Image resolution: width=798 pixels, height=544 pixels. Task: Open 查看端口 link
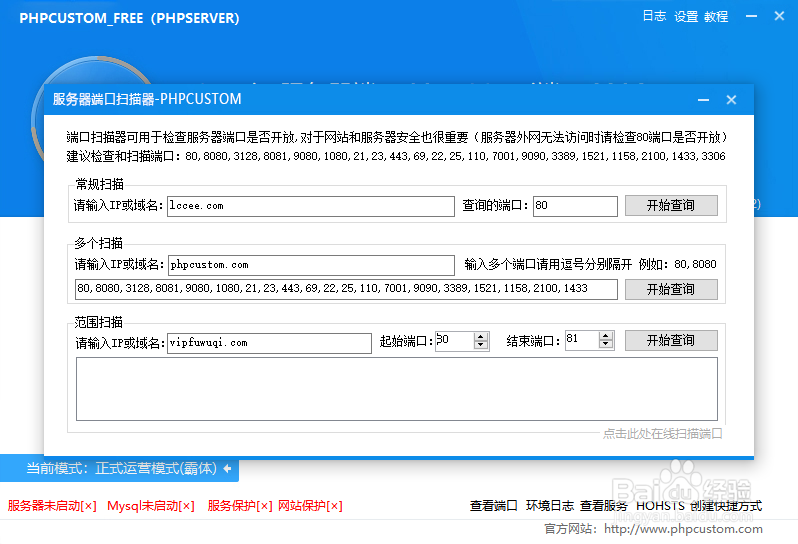493,506
